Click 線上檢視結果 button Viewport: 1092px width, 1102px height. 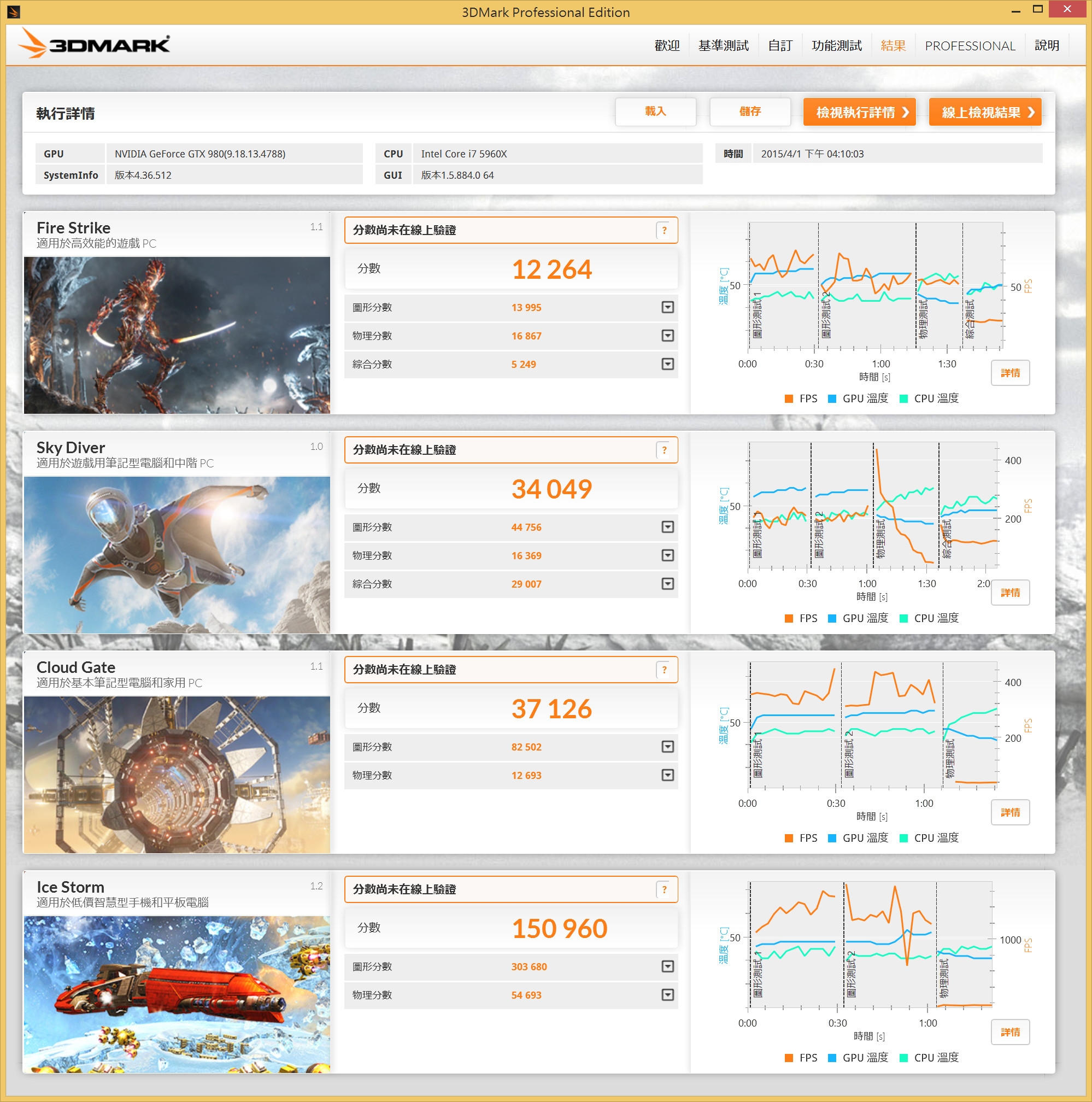985,112
